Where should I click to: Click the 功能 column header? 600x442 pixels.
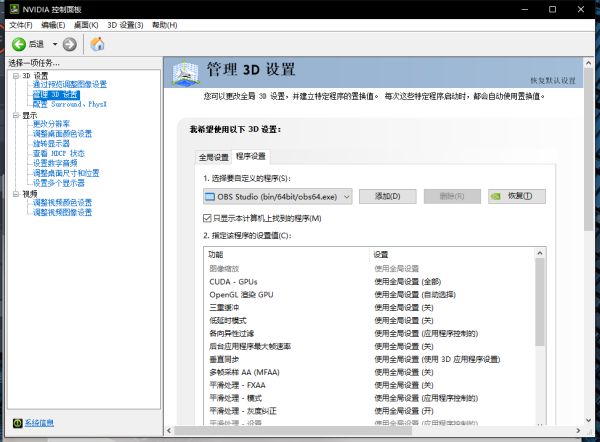(x=287, y=254)
